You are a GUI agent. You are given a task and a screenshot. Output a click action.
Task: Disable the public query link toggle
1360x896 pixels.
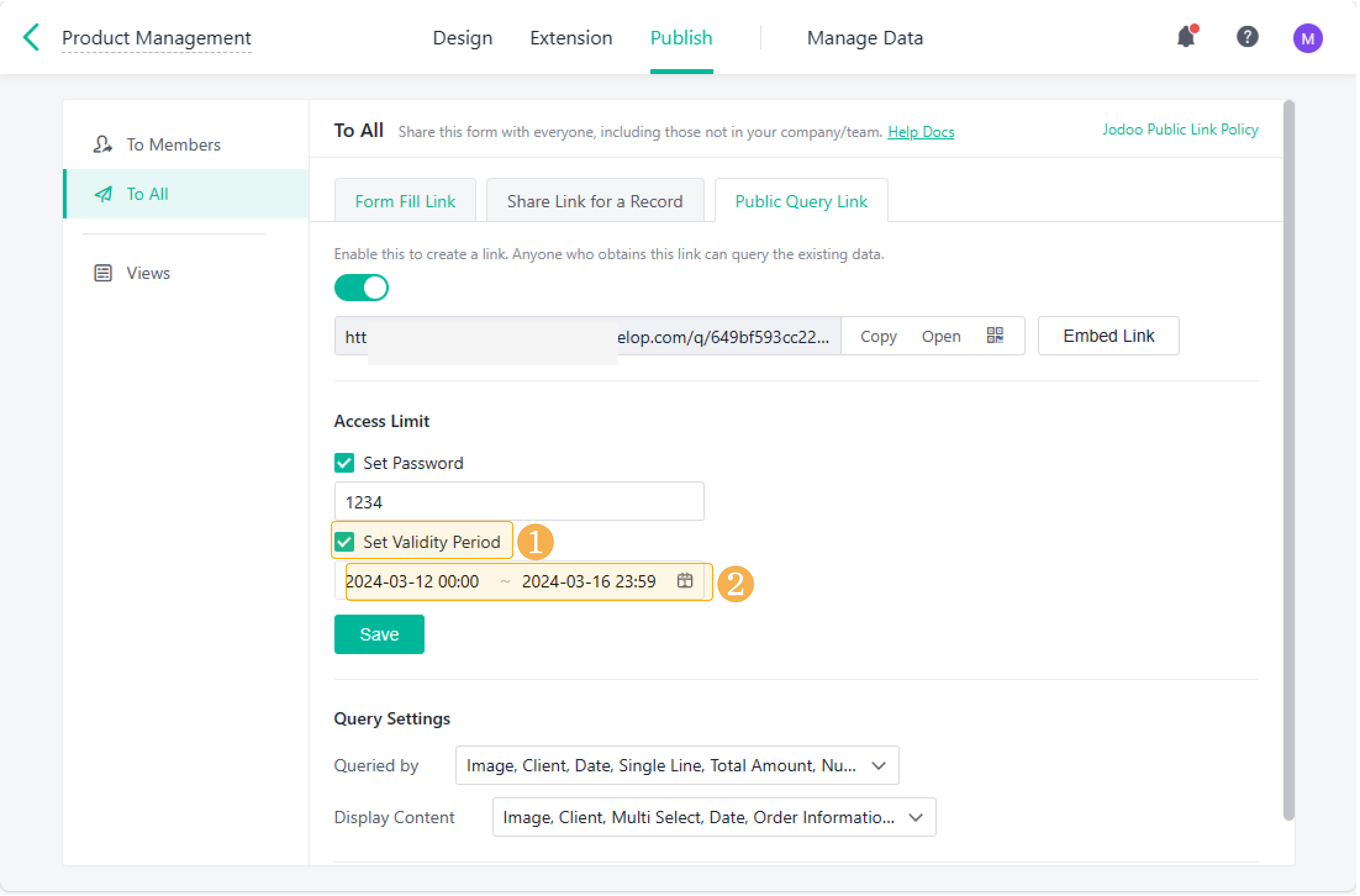(361, 288)
